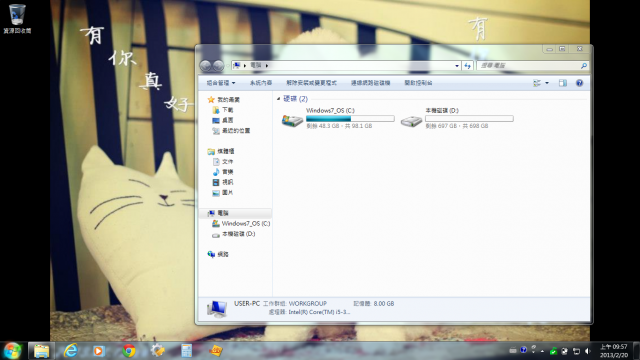Click the magnifier search icon
Viewport: 640px width, 360px height.
584,65
